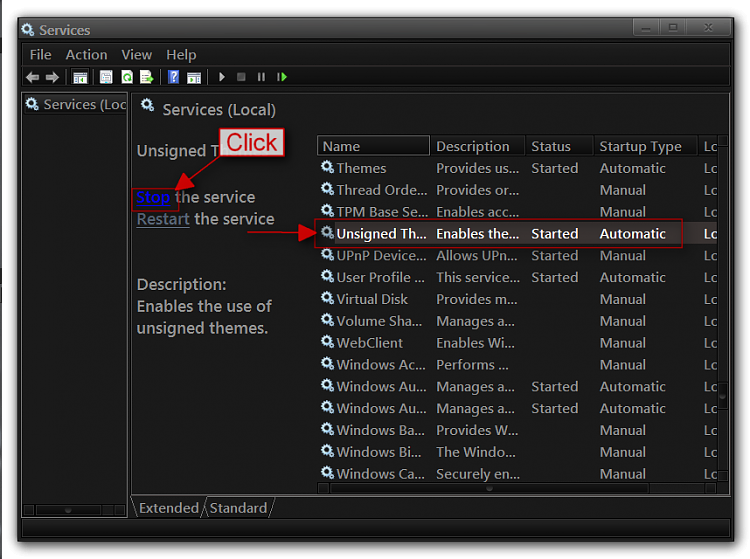Click the Stop the service link
The width and height of the screenshot is (750, 559).
pos(153,197)
